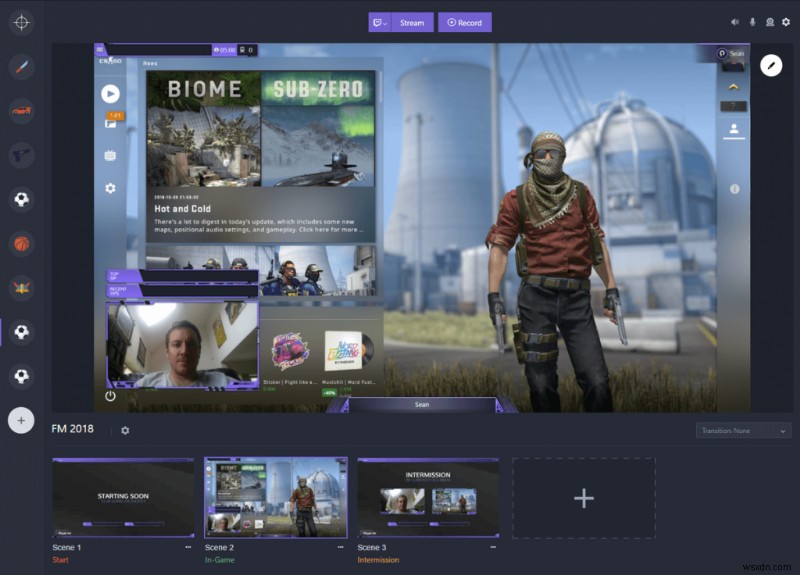Image resolution: width=800 pixels, height=575 pixels.
Task: Open app settings gear in top right
Action: pyautogui.click(x=786, y=22)
